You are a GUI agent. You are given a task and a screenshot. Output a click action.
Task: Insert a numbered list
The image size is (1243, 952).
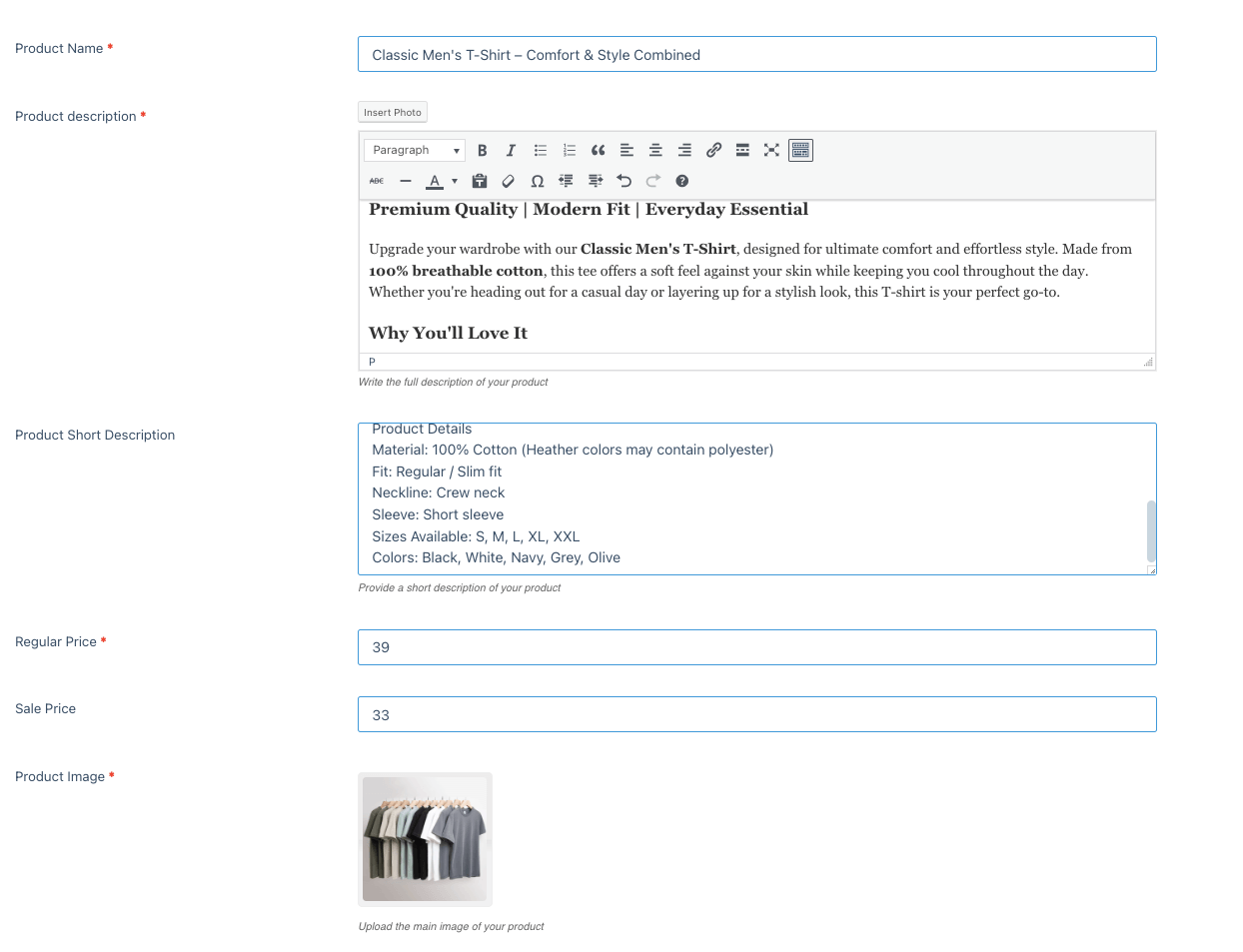[569, 150]
